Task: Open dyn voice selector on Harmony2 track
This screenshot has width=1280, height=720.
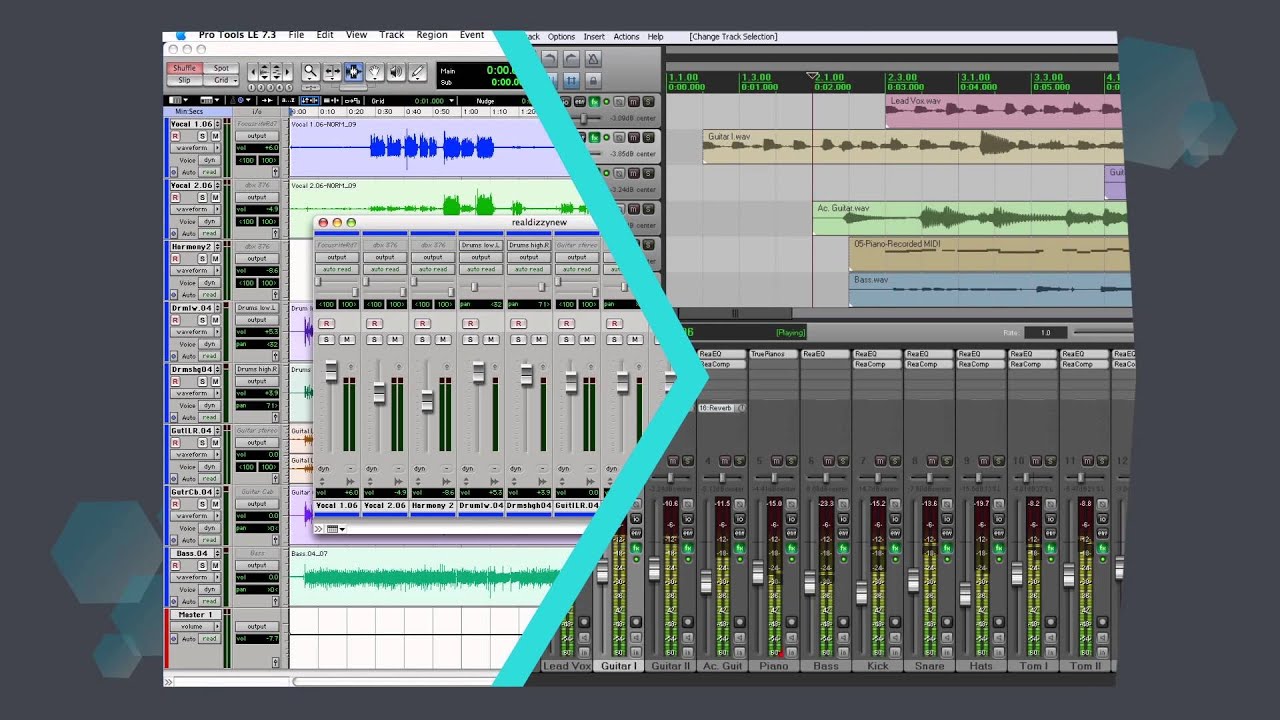Action: 209,282
